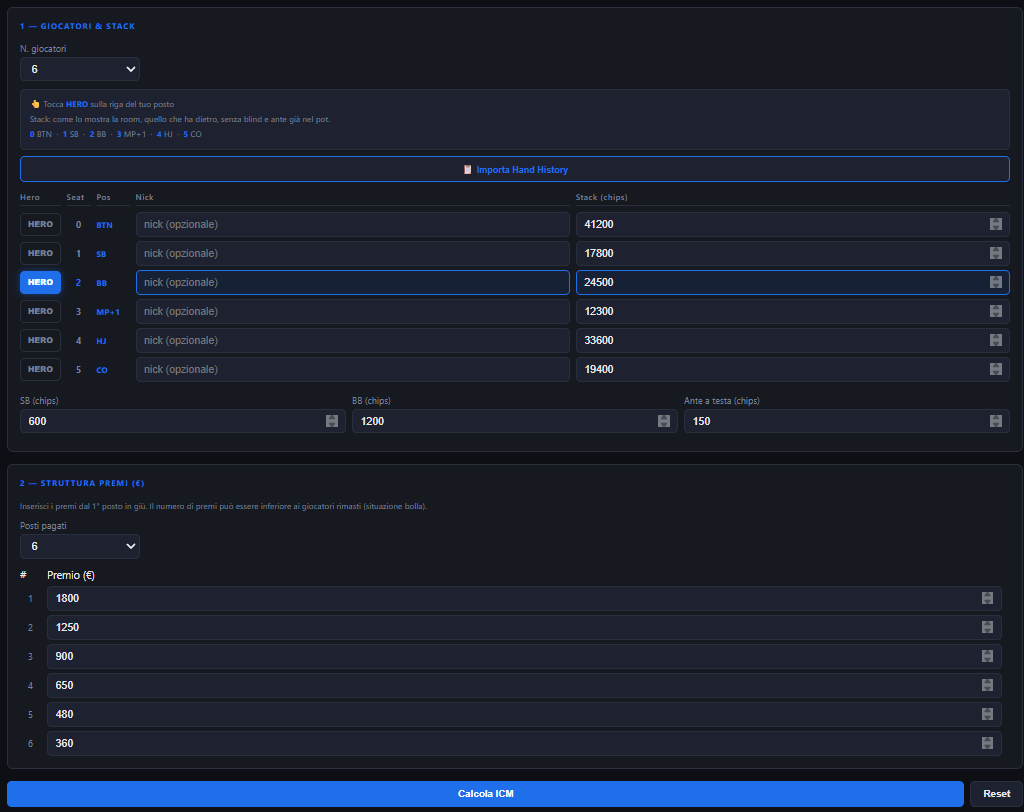Screen dimensions: 1024x812
Task: Focus the nick field for BTN seat
Action: [x=353, y=224]
